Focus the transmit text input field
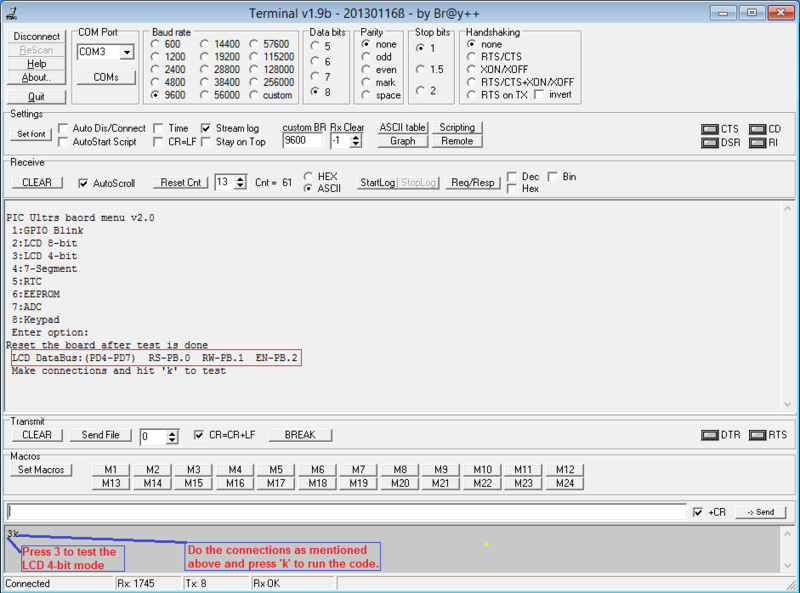800x593 pixels. coord(347,512)
